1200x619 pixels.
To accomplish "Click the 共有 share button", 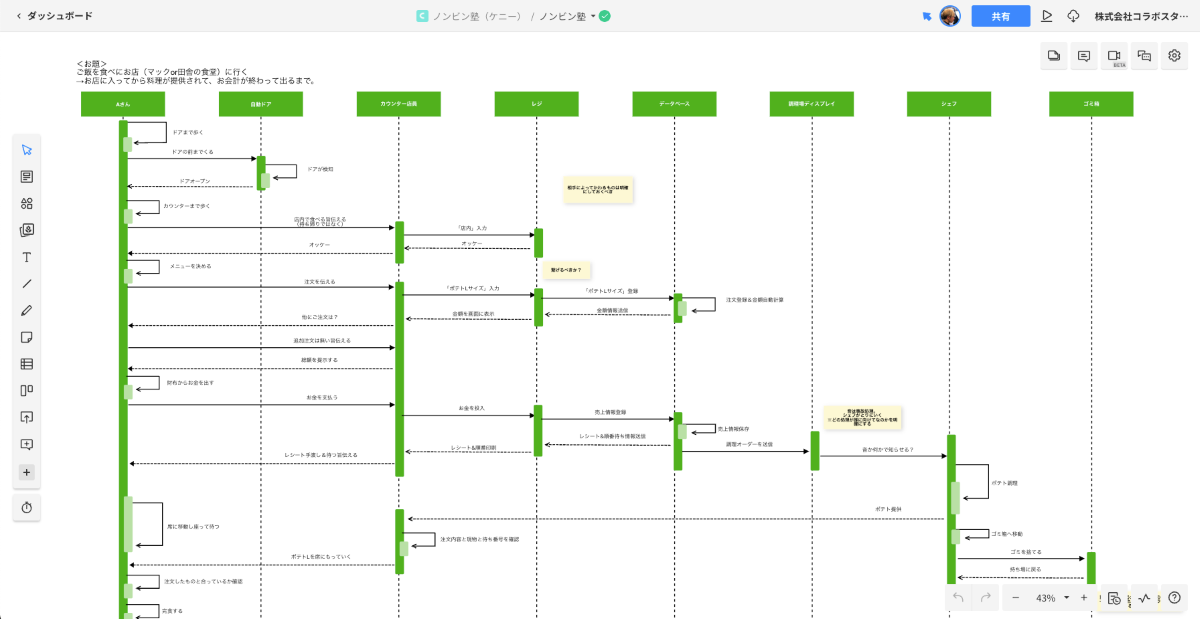I will [1000, 16].
